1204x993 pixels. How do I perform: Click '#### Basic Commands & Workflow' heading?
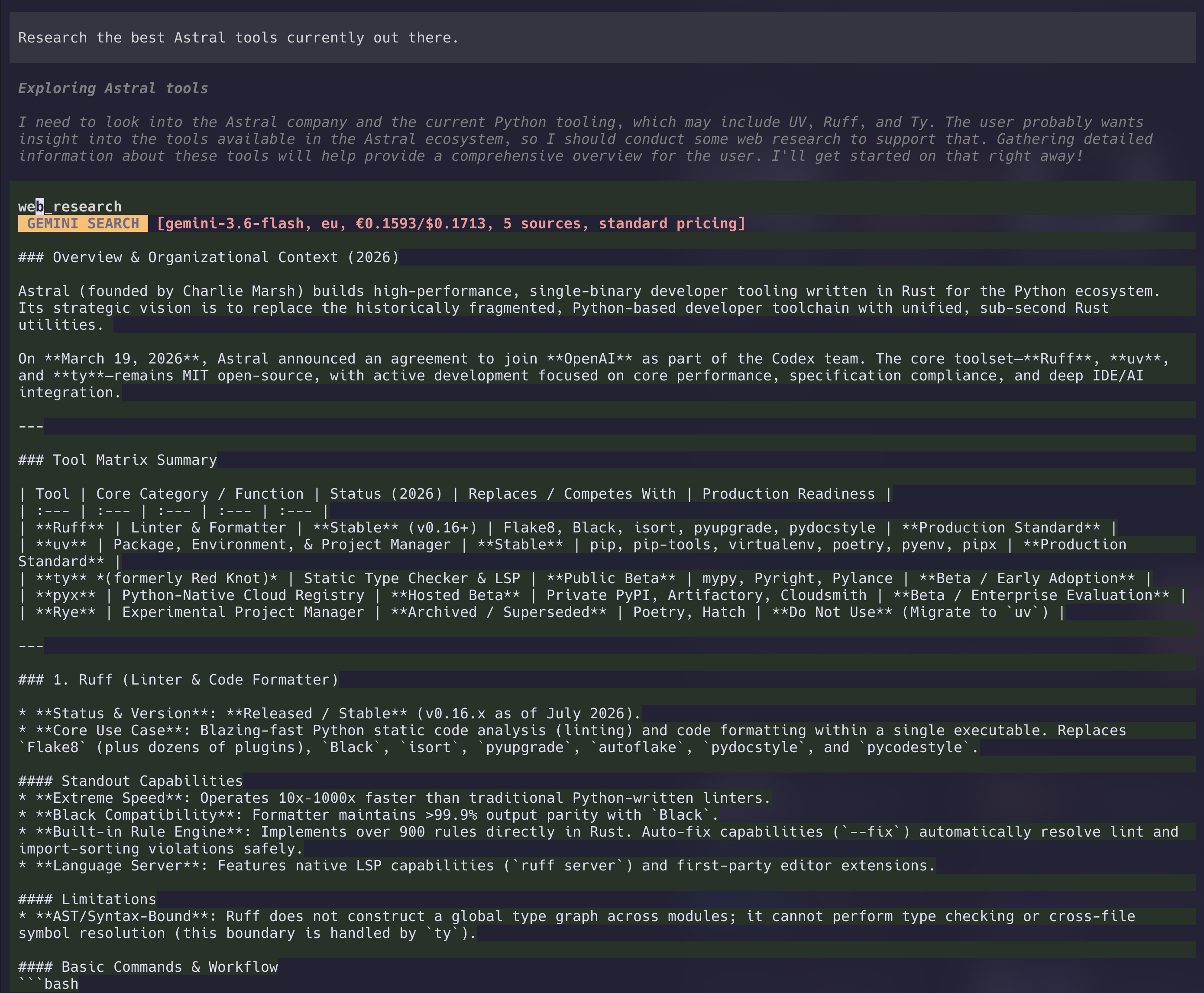(x=148, y=967)
